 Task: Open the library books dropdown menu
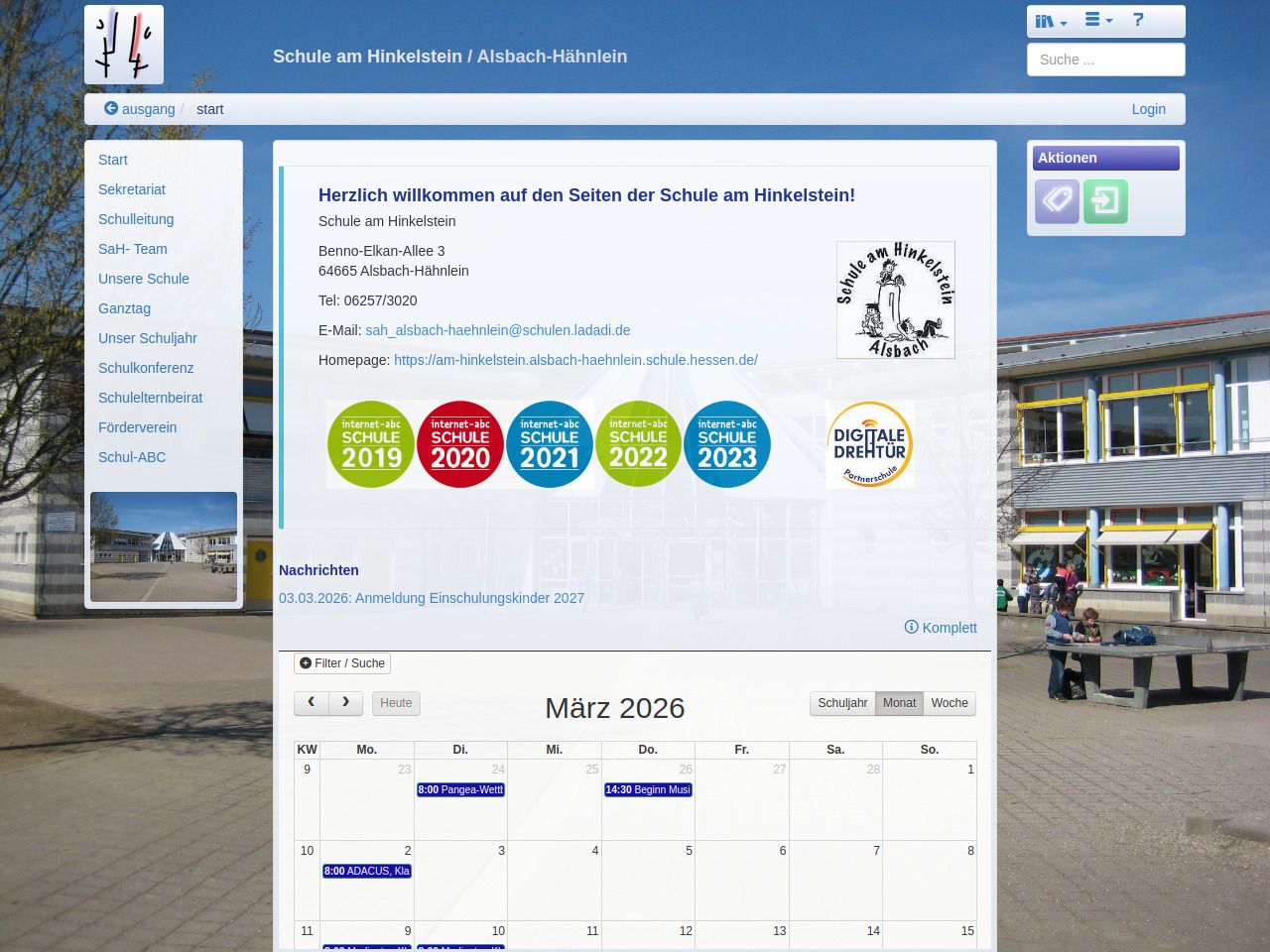pyautogui.click(x=1050, y=21)
